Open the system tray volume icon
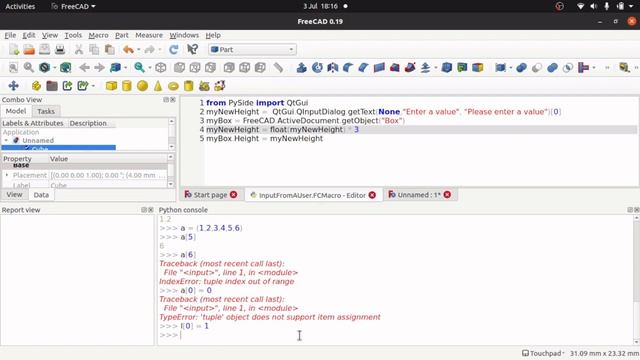Viewport: 640px width, 360px height. (594, 6)
